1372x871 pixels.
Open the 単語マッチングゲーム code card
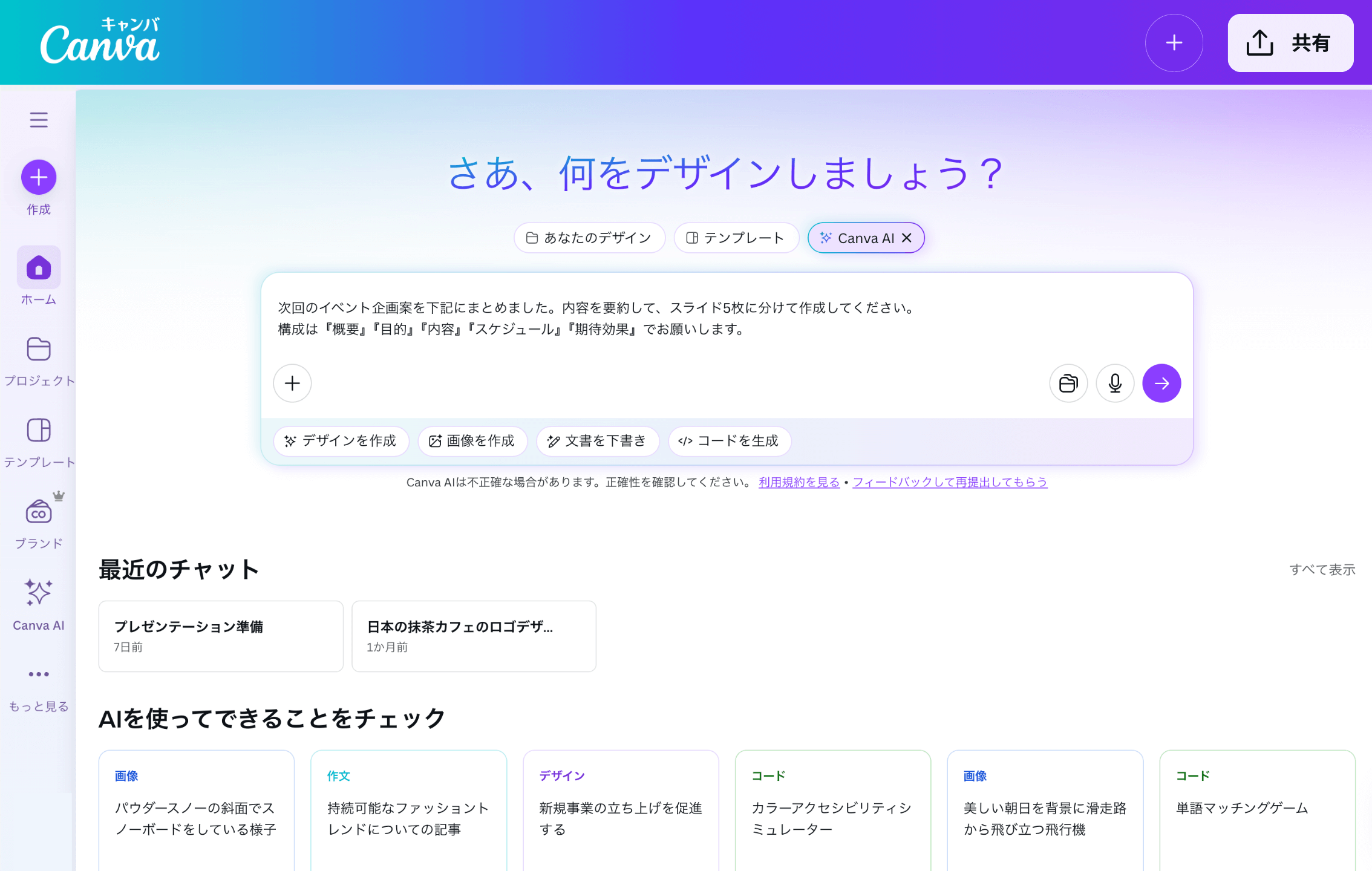tap(1258, 811)
